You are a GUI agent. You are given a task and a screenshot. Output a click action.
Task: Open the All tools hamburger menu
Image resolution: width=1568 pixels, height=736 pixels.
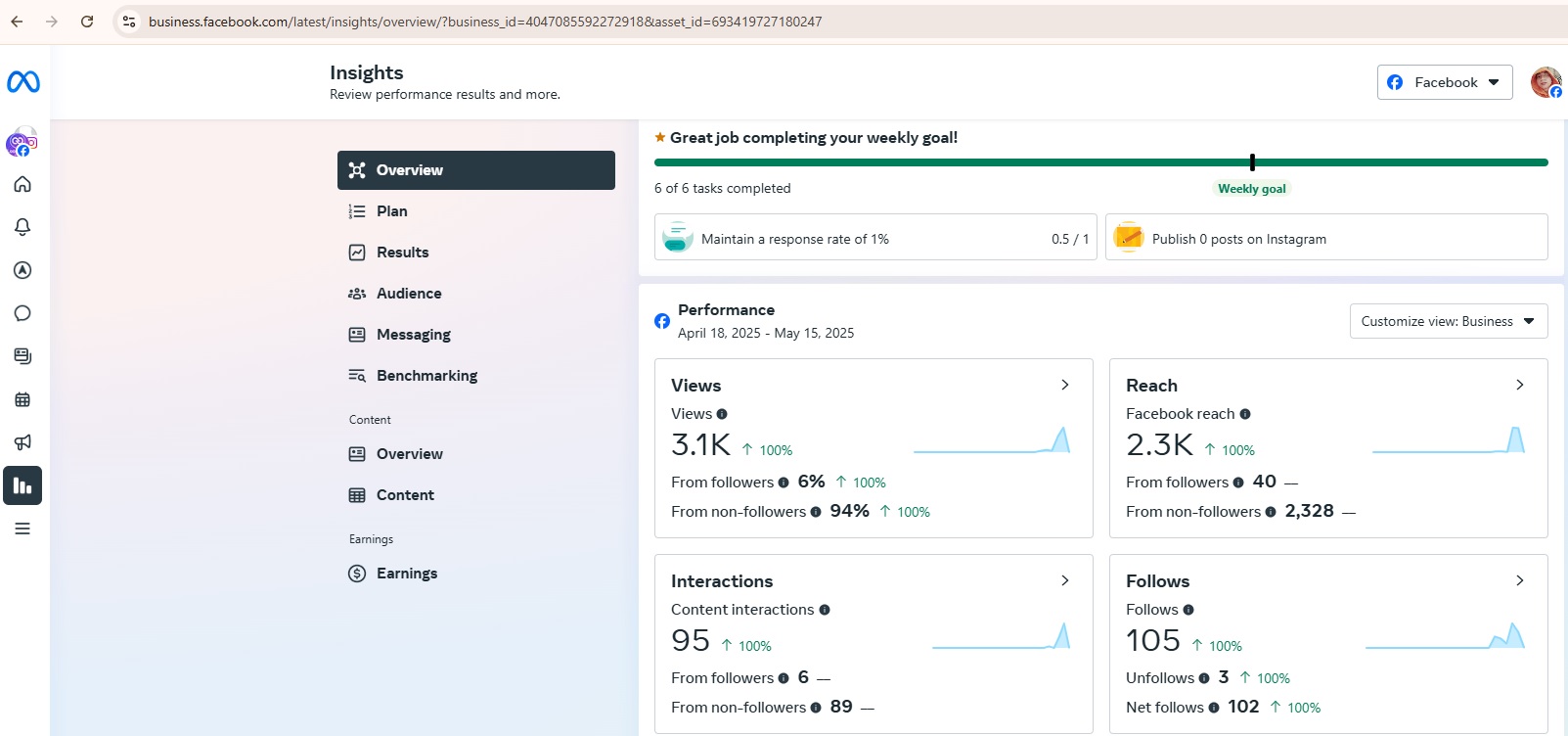click(22, 529)
